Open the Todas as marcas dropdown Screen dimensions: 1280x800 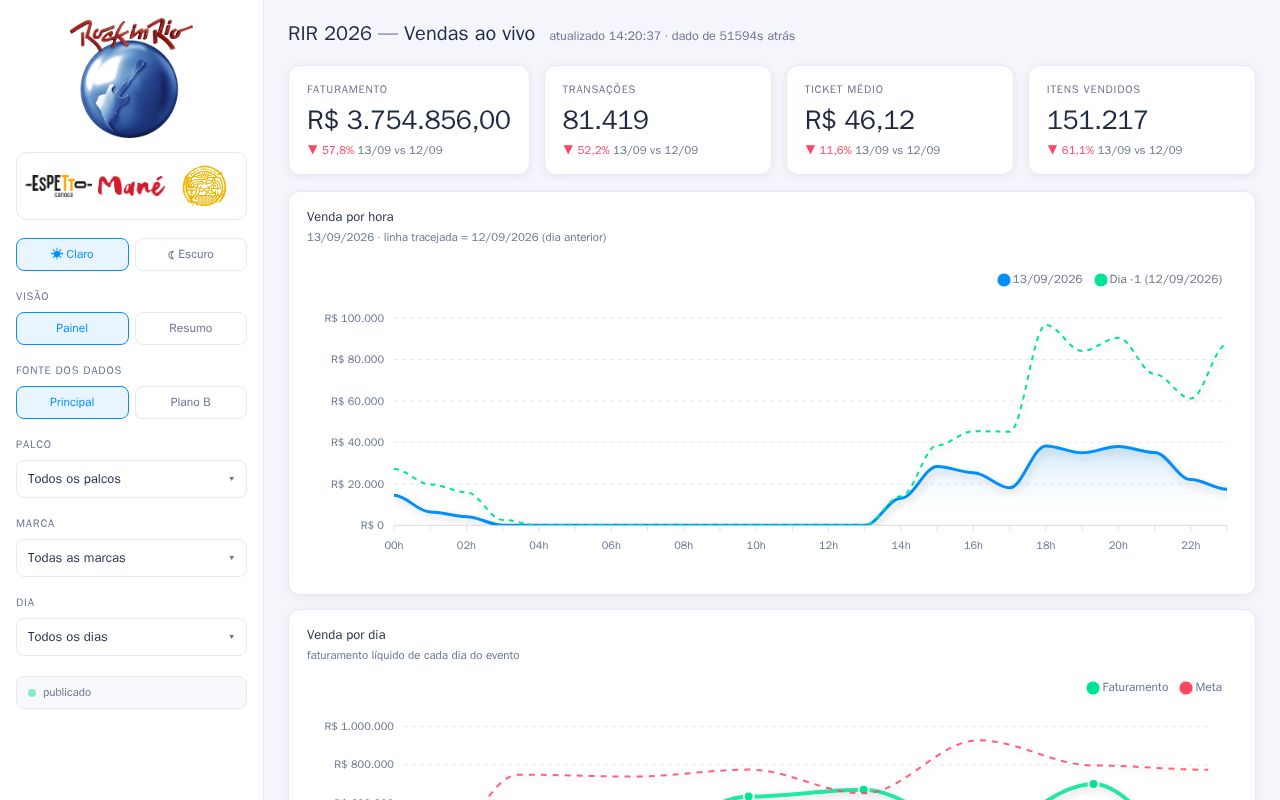pyautogui.click(x=131, y=558)
